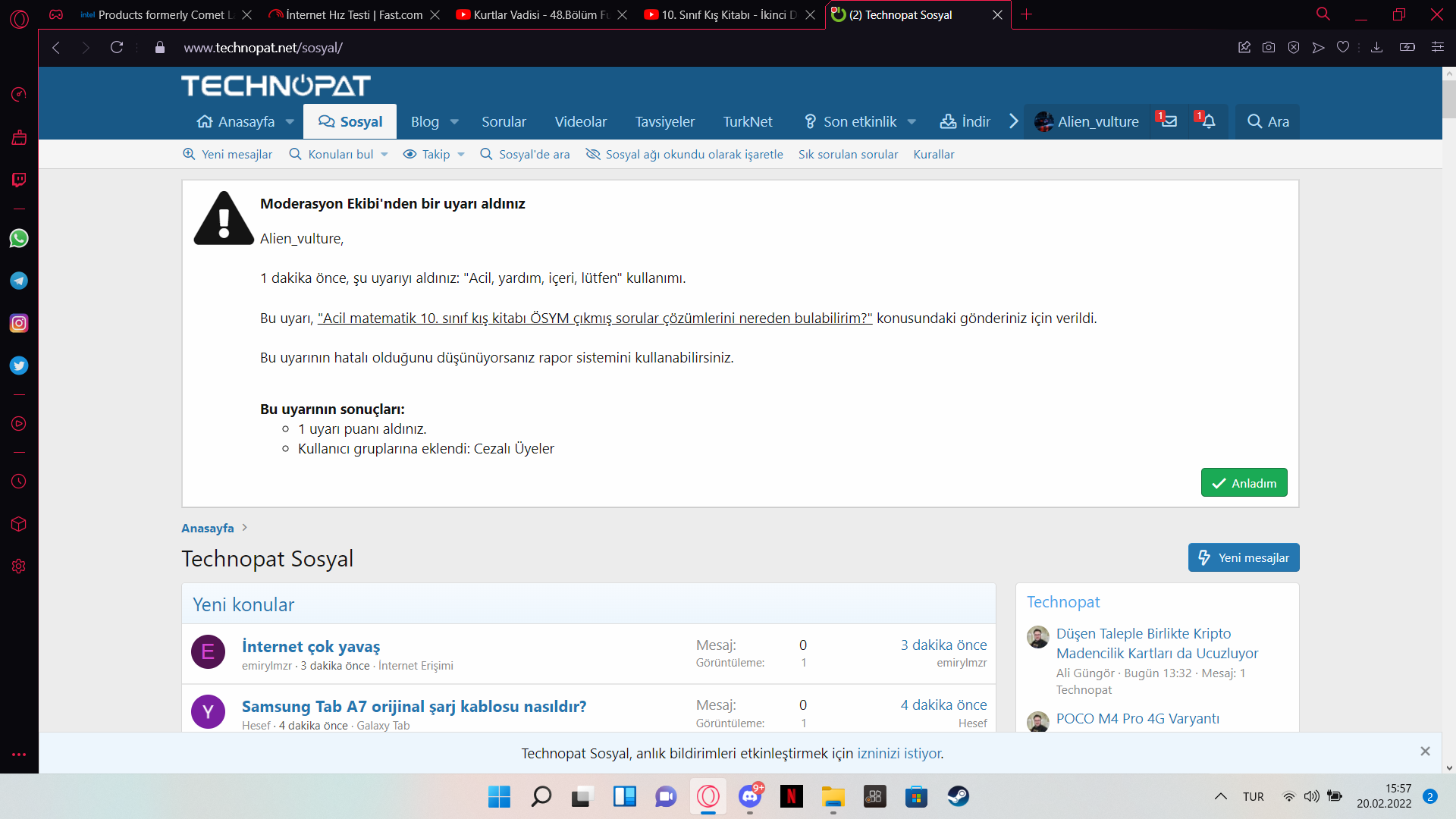Open the notifications bell alerts
Image resolution: width=1456 pixels, height=819 pixels.
coord(1208,121)
